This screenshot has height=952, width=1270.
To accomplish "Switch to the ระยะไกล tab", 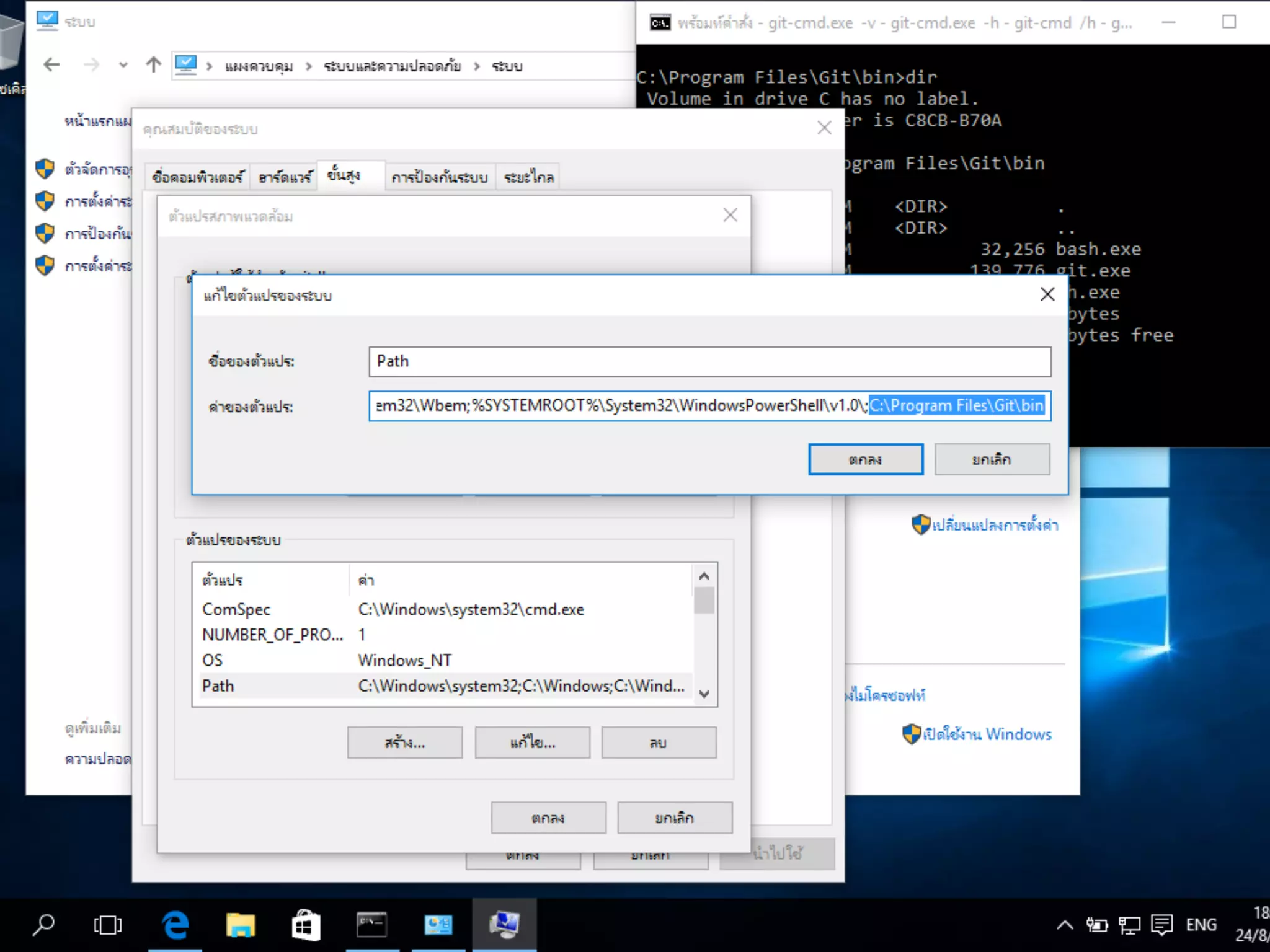I will click(528, 178).
